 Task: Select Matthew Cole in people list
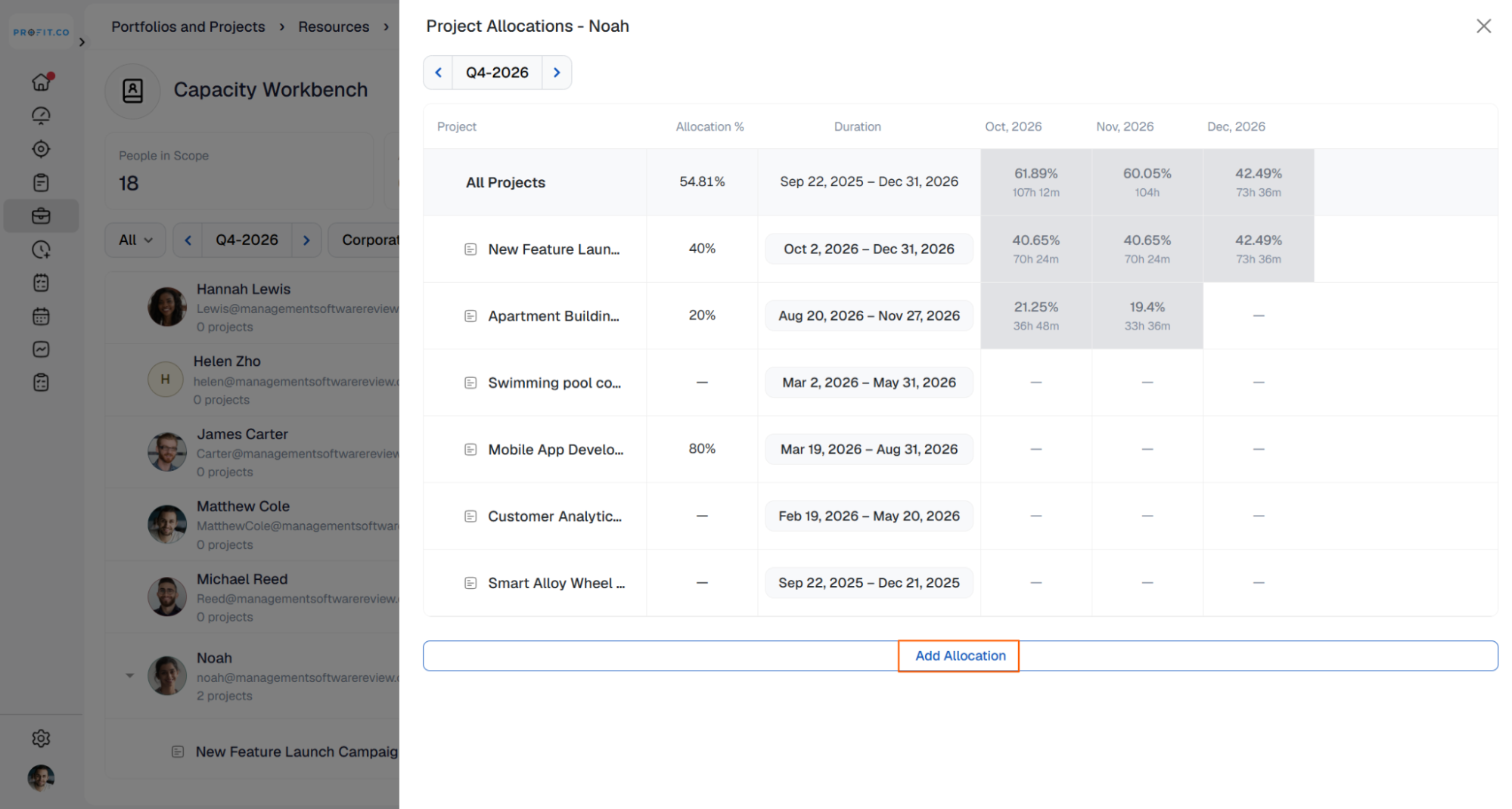point(253,525)
